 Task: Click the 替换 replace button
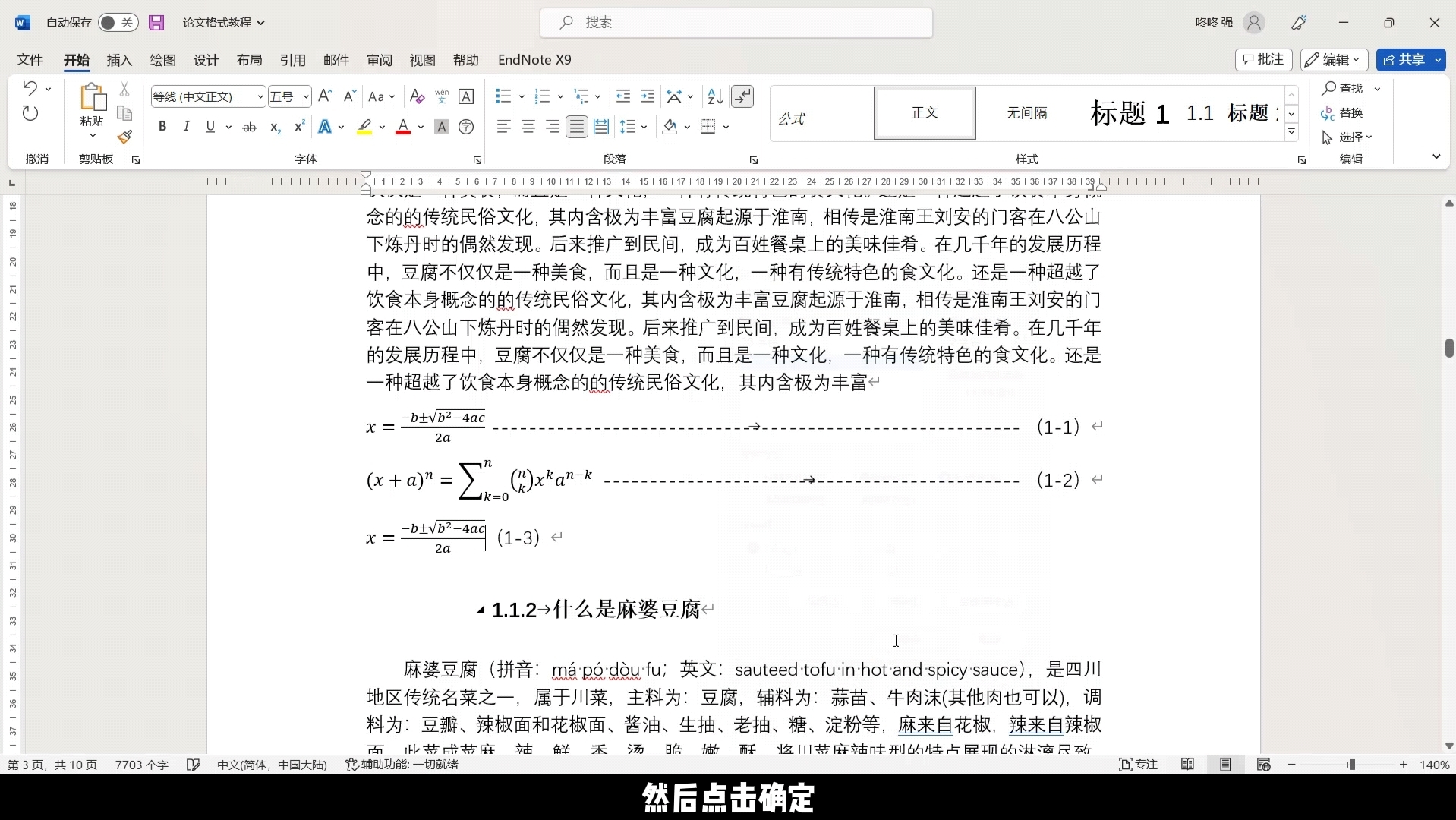coord(1343,113)
